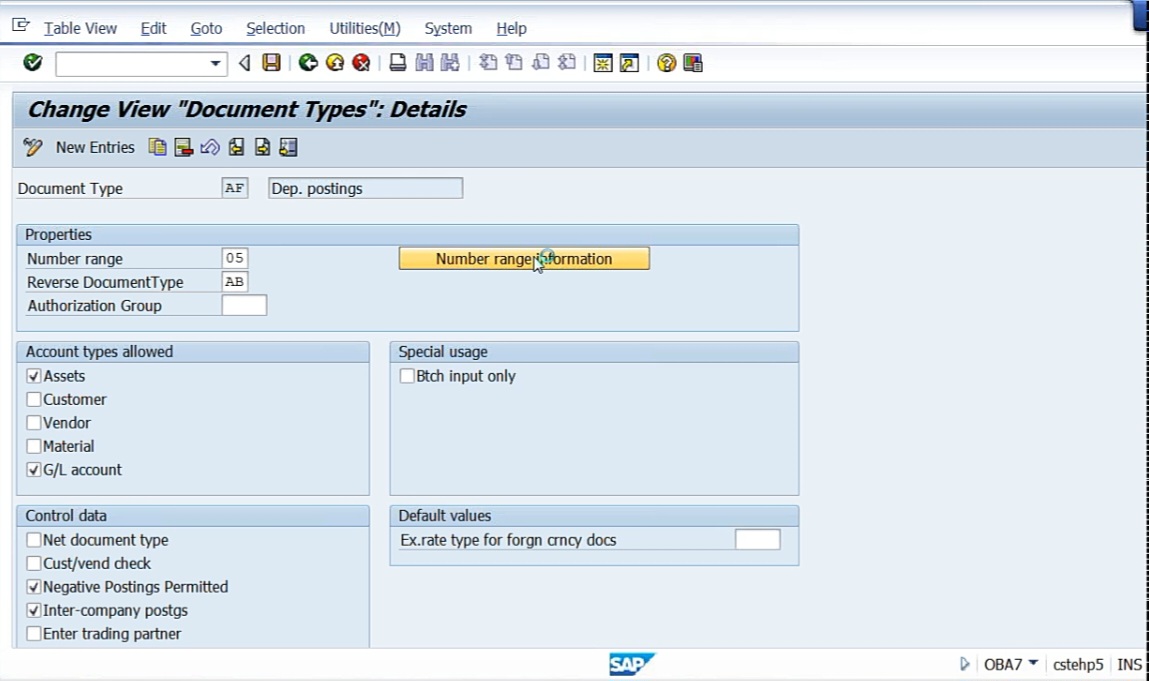Cancel with the red X icon
This screenshot has width=1149, height=681.
pos(361,63)
